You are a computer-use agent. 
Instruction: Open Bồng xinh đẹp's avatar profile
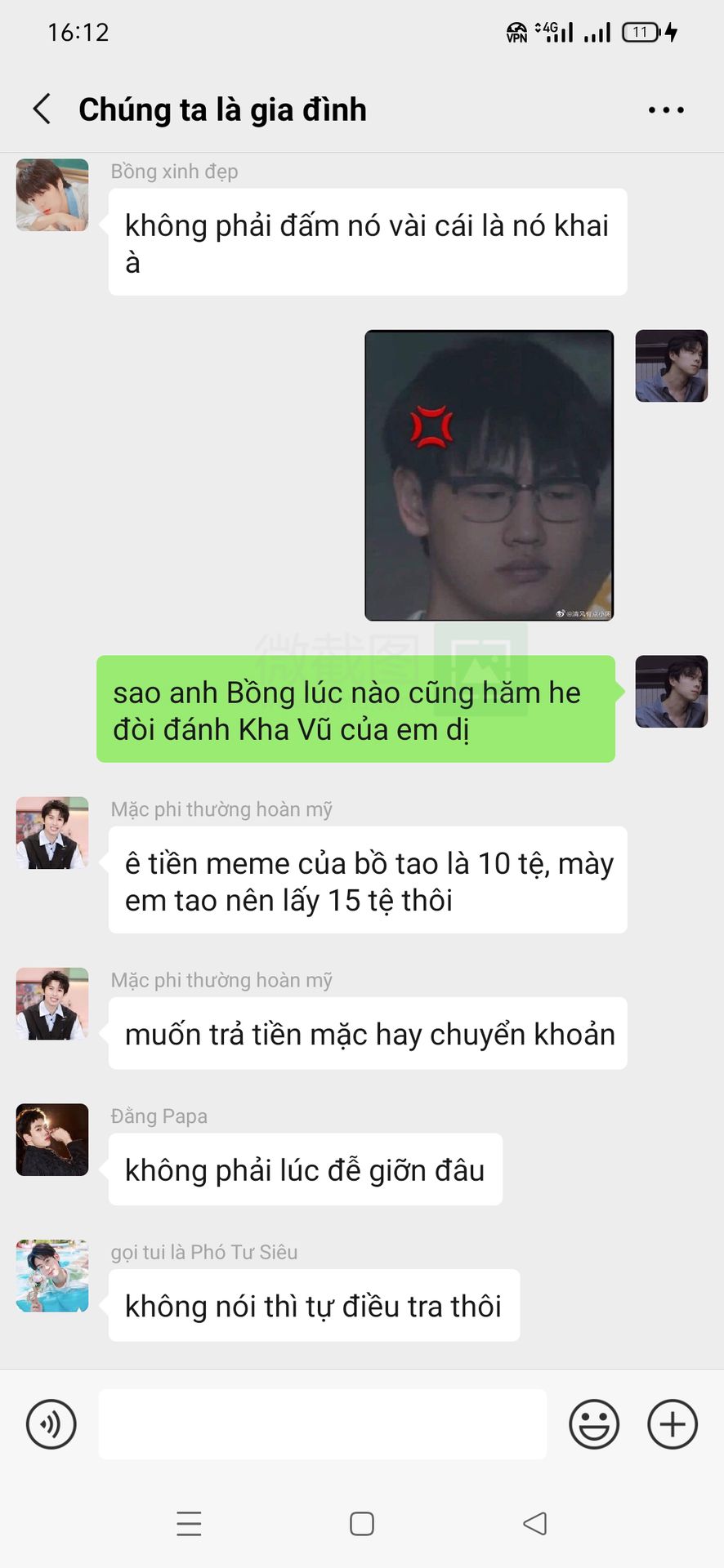coord(52,194)
